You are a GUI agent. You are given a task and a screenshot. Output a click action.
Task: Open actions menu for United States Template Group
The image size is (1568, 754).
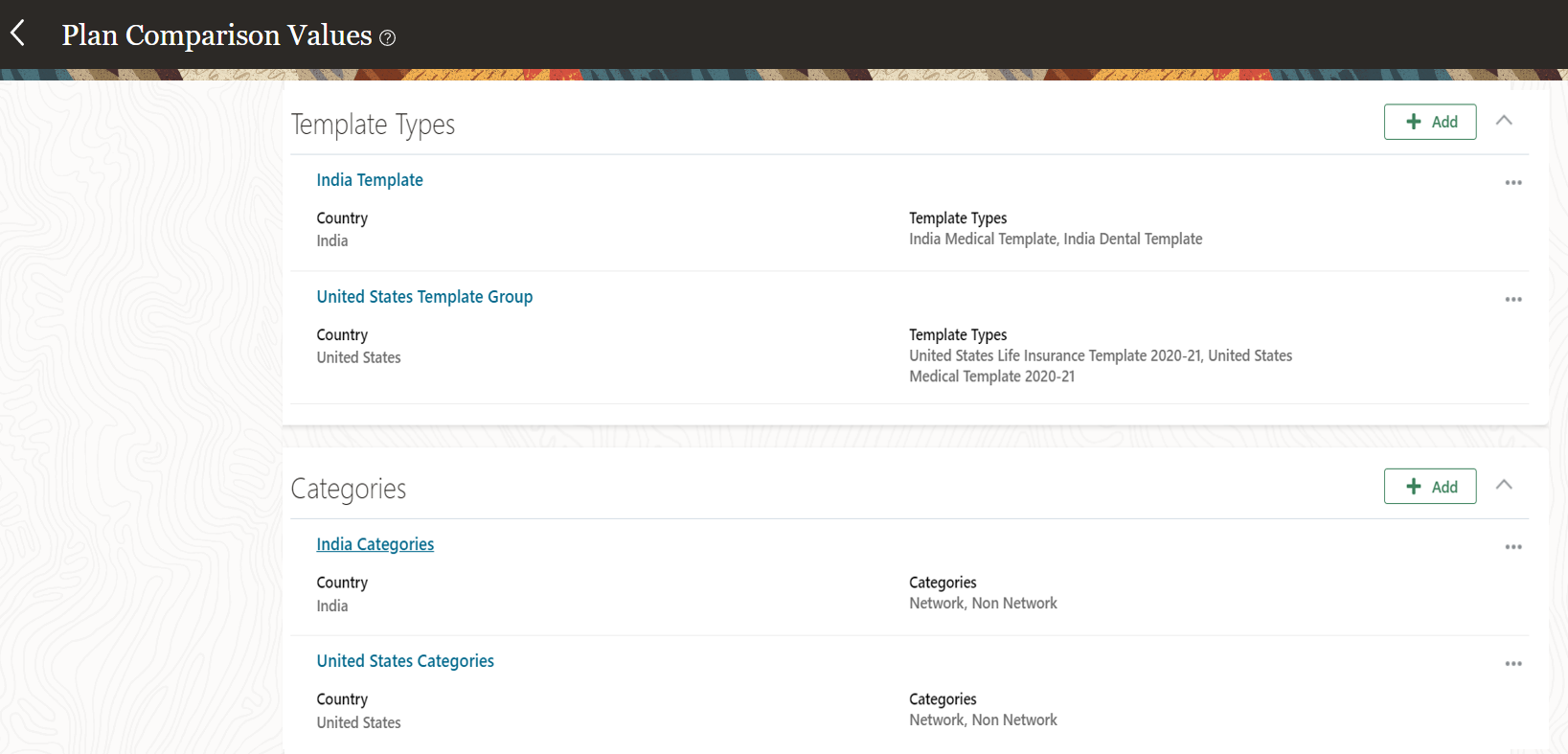(1512, 300)
